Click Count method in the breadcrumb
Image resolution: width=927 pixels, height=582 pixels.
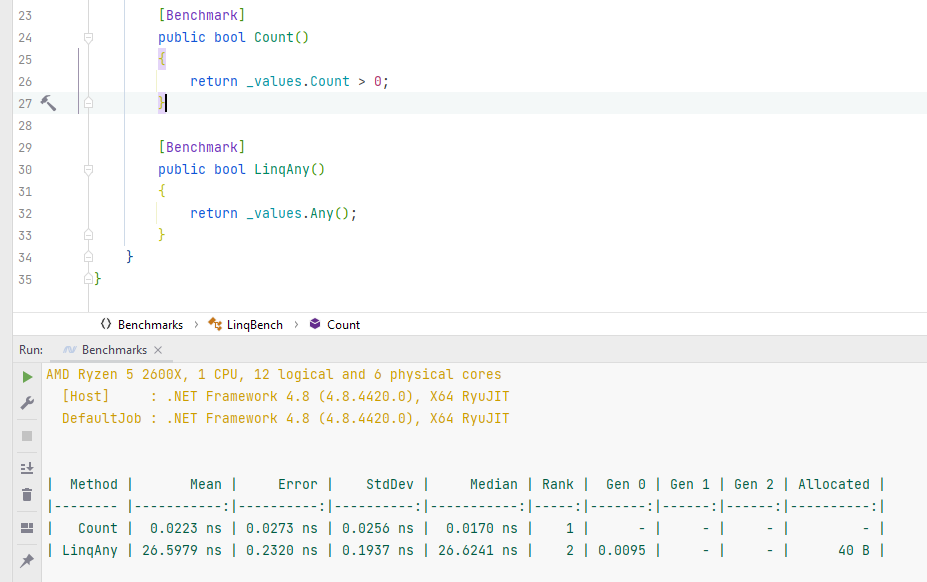[343, 325]
